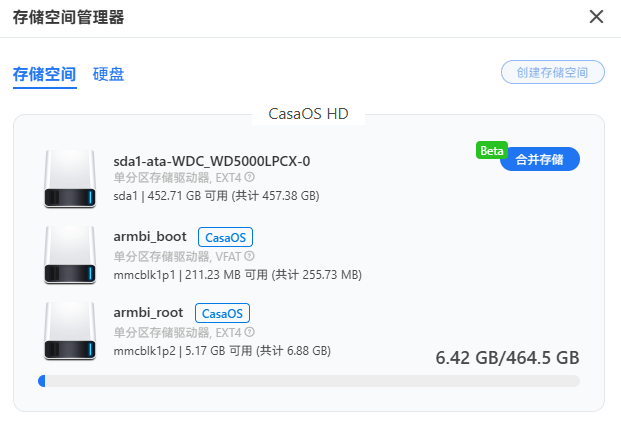Click the green Beta badge
621x421 pixels.
(490, 150)
